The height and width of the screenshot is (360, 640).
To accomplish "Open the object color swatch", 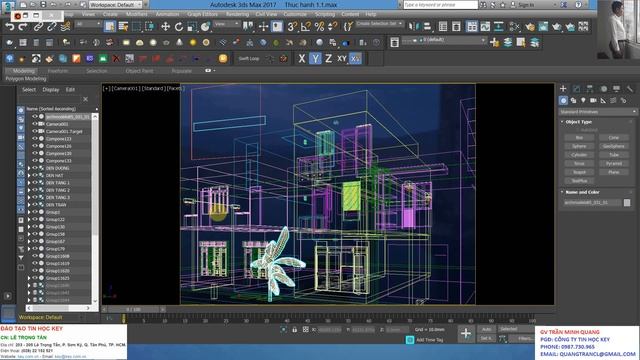I will coord(627,202).
